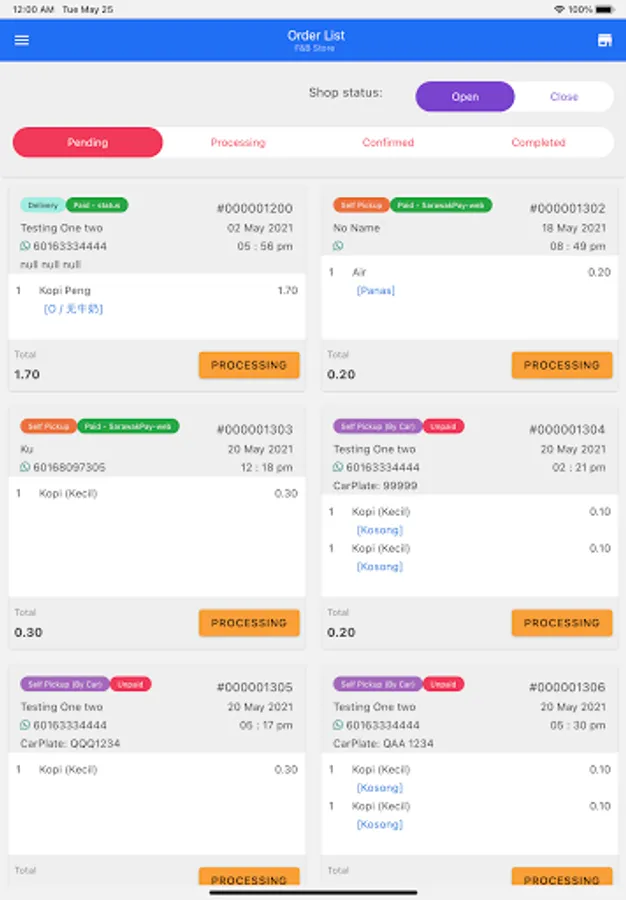Screen dimensions: 626x900
Task: Open order number #000001305
Action: (254, 688)
